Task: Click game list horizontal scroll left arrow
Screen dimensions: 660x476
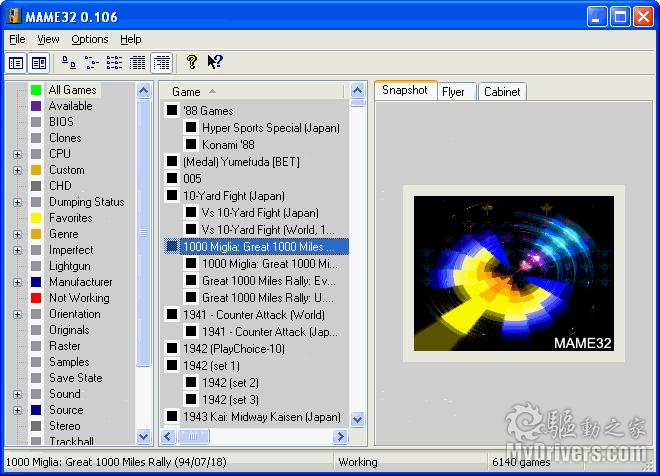Action: pos(168,436)
